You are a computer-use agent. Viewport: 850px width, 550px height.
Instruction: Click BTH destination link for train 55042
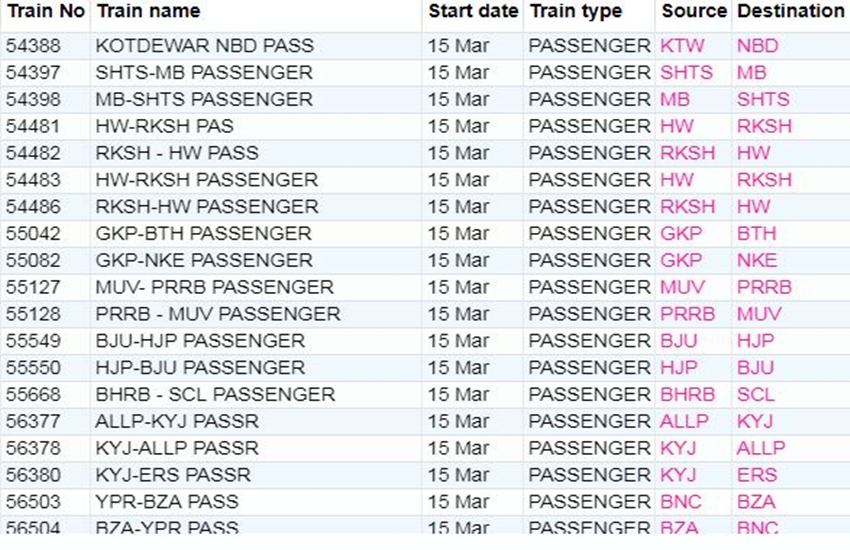click(756, 234)
